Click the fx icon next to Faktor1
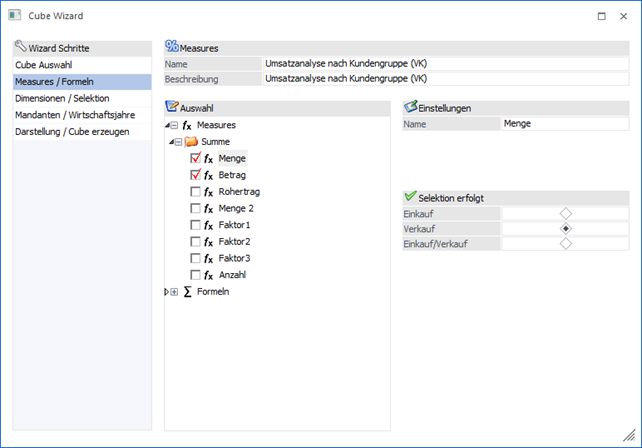This screenshot has height=448, width=642. pyautogui.click(x=208, y=225)
